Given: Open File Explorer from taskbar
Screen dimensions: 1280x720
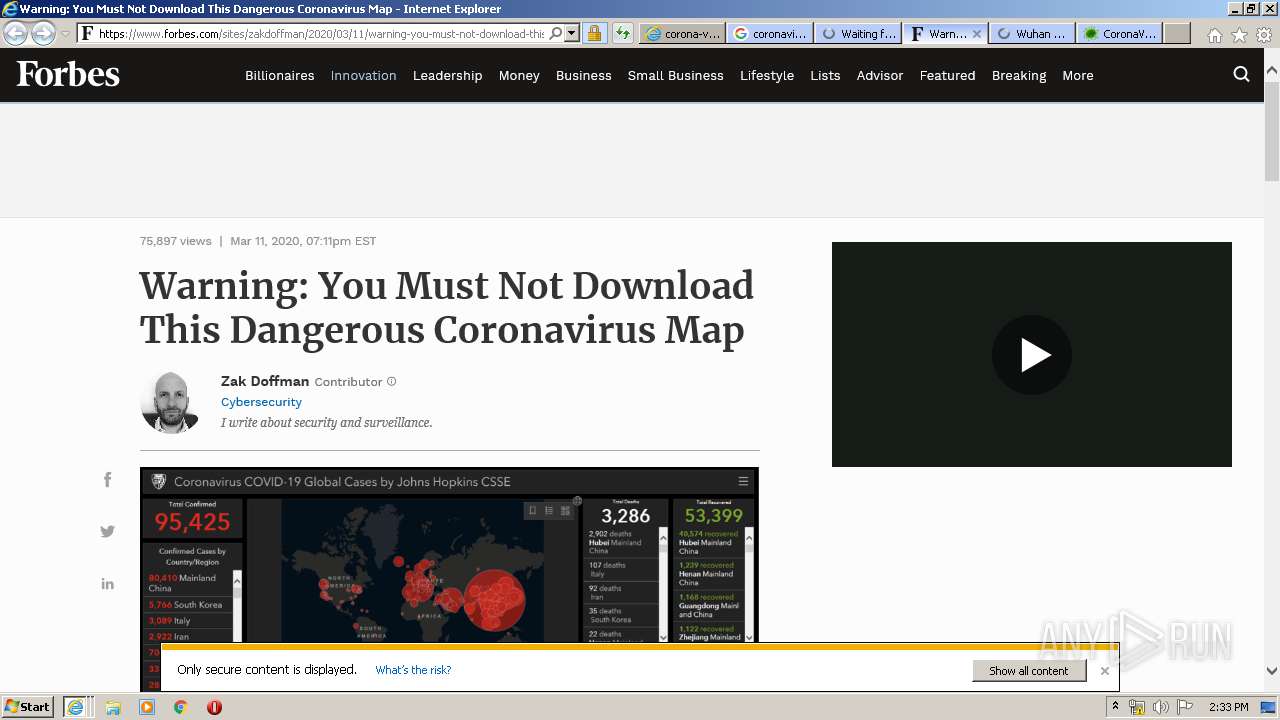Looking at the screenshot, I should [113, 707].
